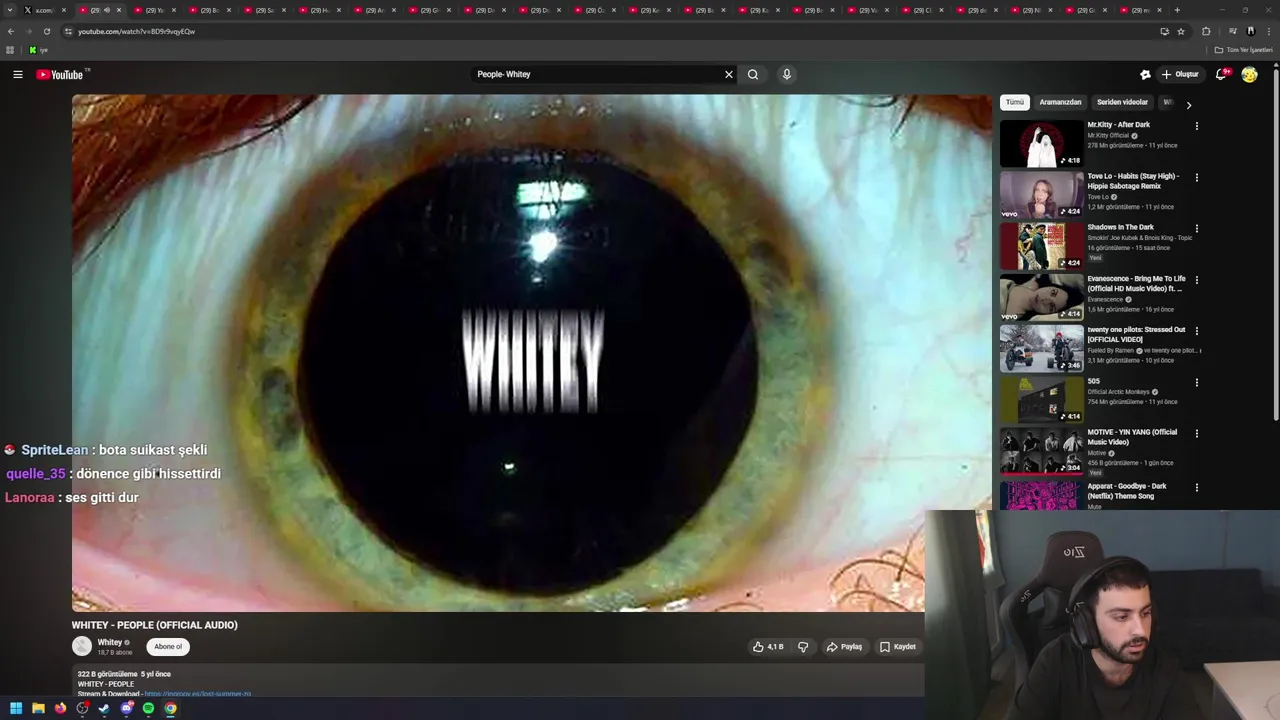Launch Firefox from taskbar
Screen dimensions: 1280x720
click(x=60, y=708)
